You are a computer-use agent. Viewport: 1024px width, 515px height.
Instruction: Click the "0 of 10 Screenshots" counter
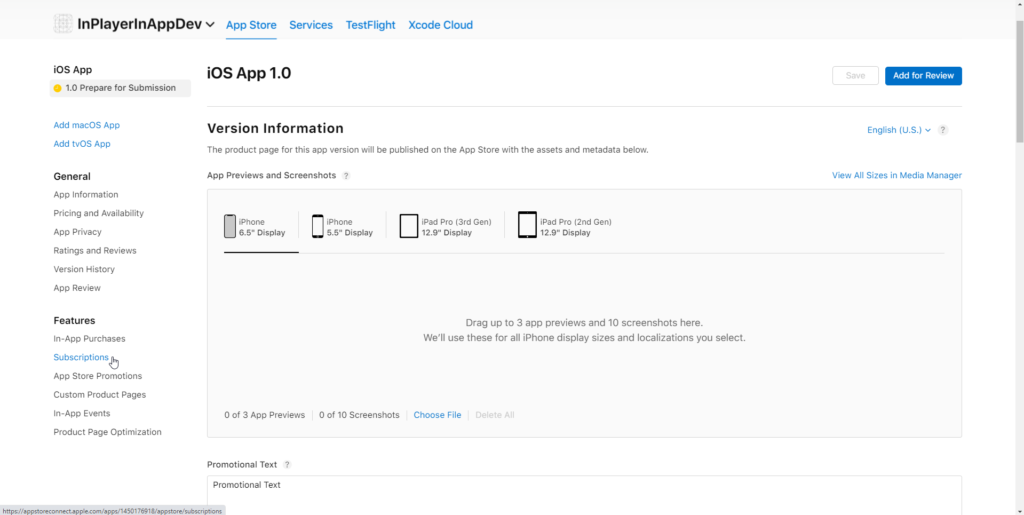359,415
